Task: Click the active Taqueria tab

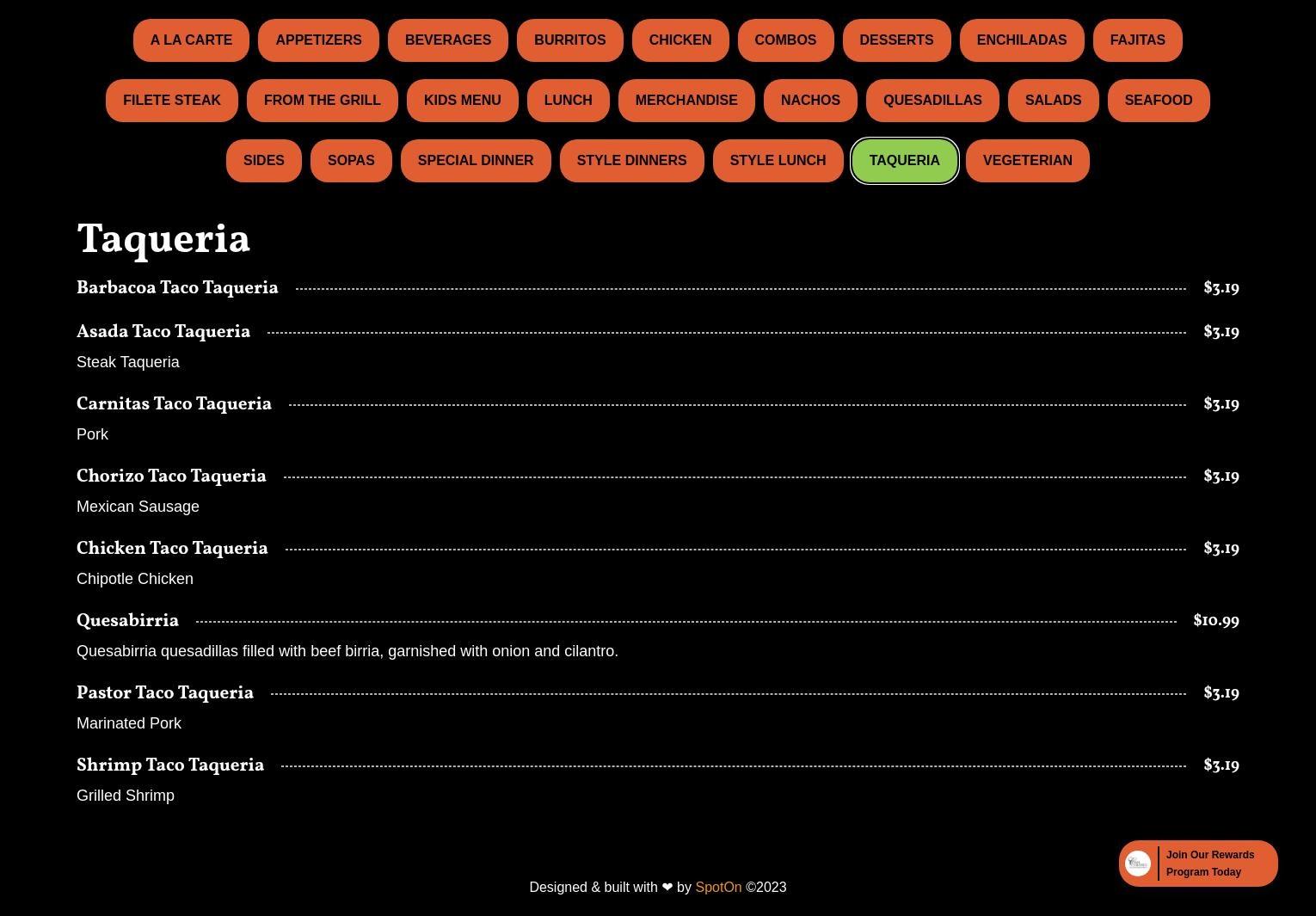Action: 904,161
